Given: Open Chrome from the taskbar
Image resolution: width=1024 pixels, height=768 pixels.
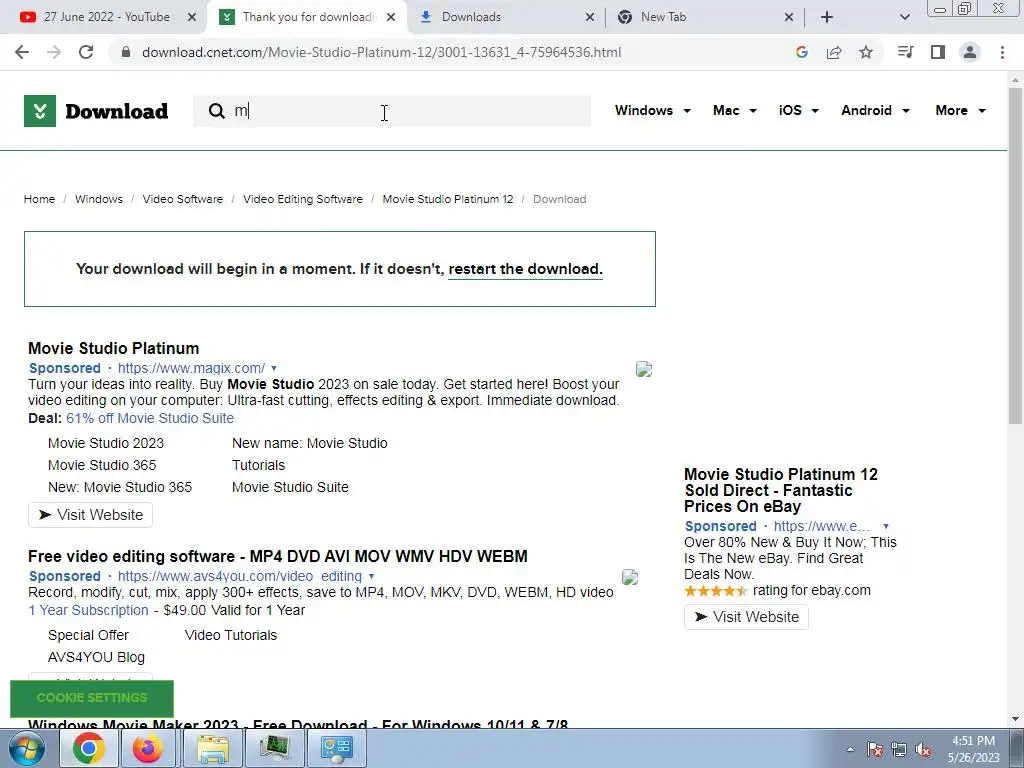Looking at the screenshot, I should tap(89, 748).
